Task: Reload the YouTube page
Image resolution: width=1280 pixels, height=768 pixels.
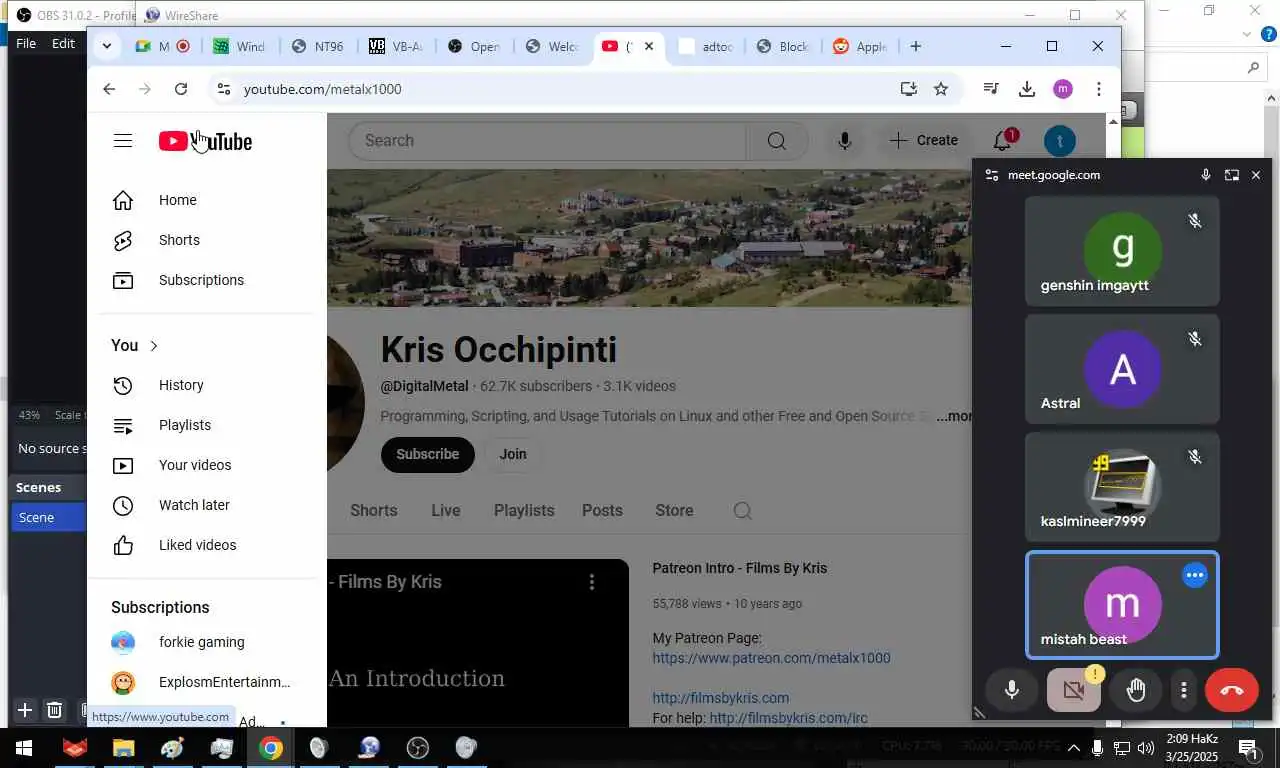Action: point(181,89)
